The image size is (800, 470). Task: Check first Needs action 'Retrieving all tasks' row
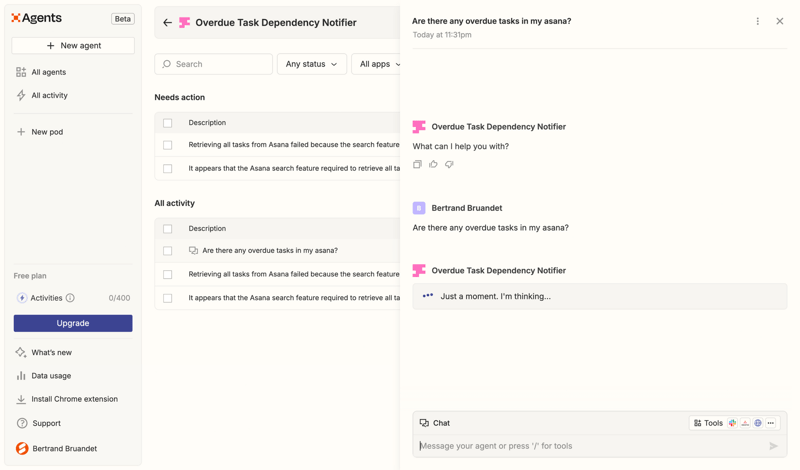pyautogui.click(x=167, y=145)
